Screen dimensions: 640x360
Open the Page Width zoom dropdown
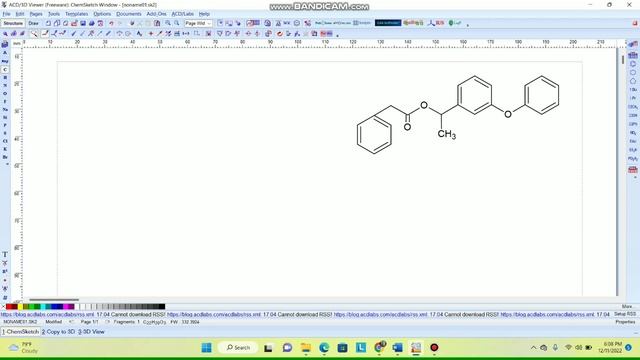[x=198, y=23]
